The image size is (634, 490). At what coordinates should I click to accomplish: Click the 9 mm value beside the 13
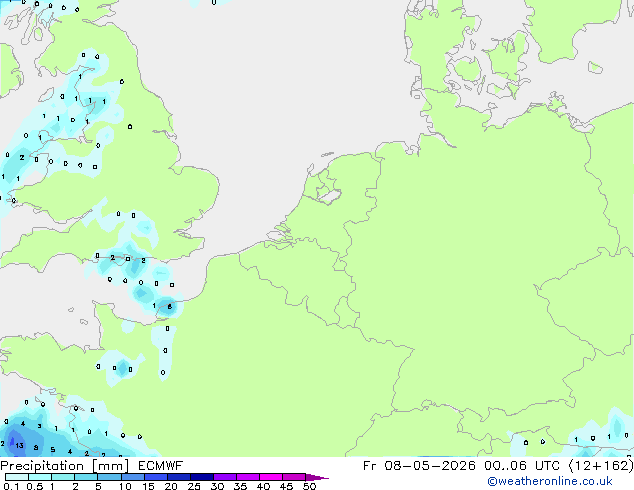36,448
